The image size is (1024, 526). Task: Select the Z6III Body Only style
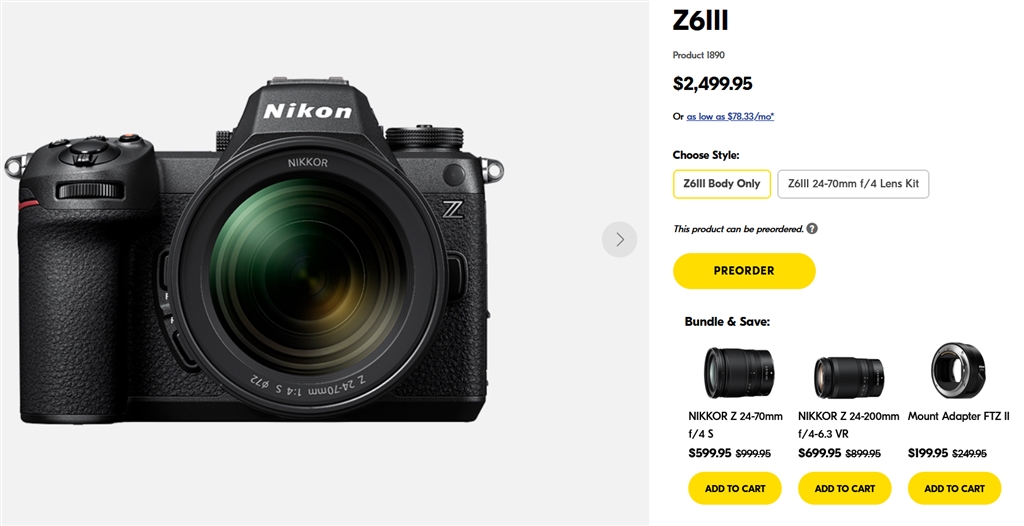(722, 184)
